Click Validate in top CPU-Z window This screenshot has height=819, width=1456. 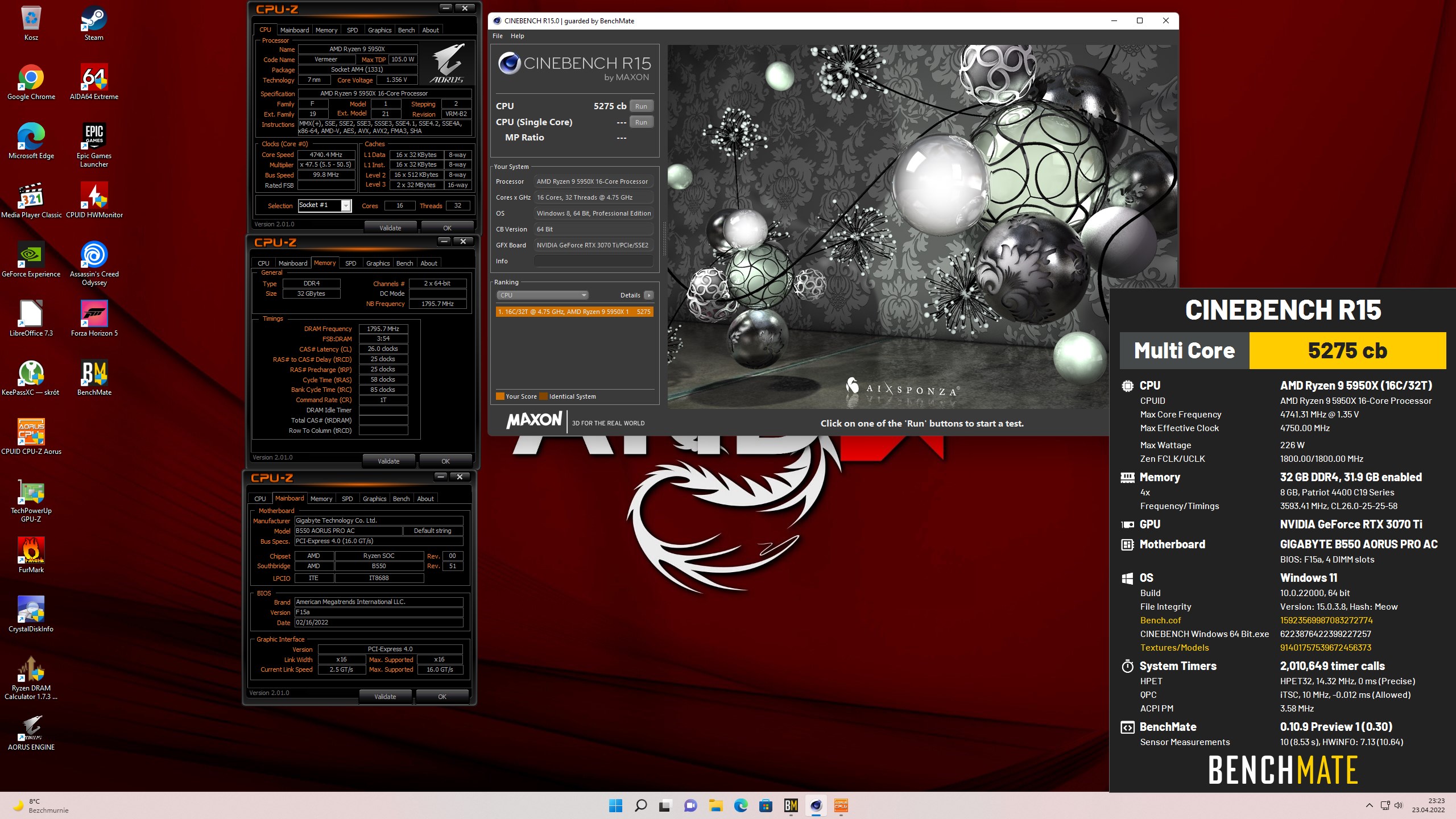pyautogui.click(x=390, y=228)
